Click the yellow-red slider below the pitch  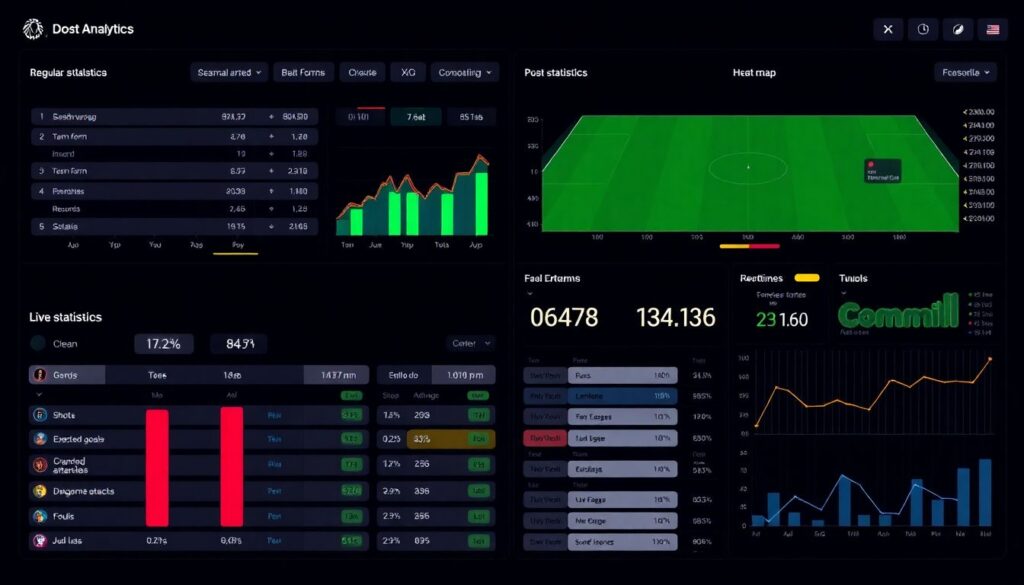coord(749,245)
